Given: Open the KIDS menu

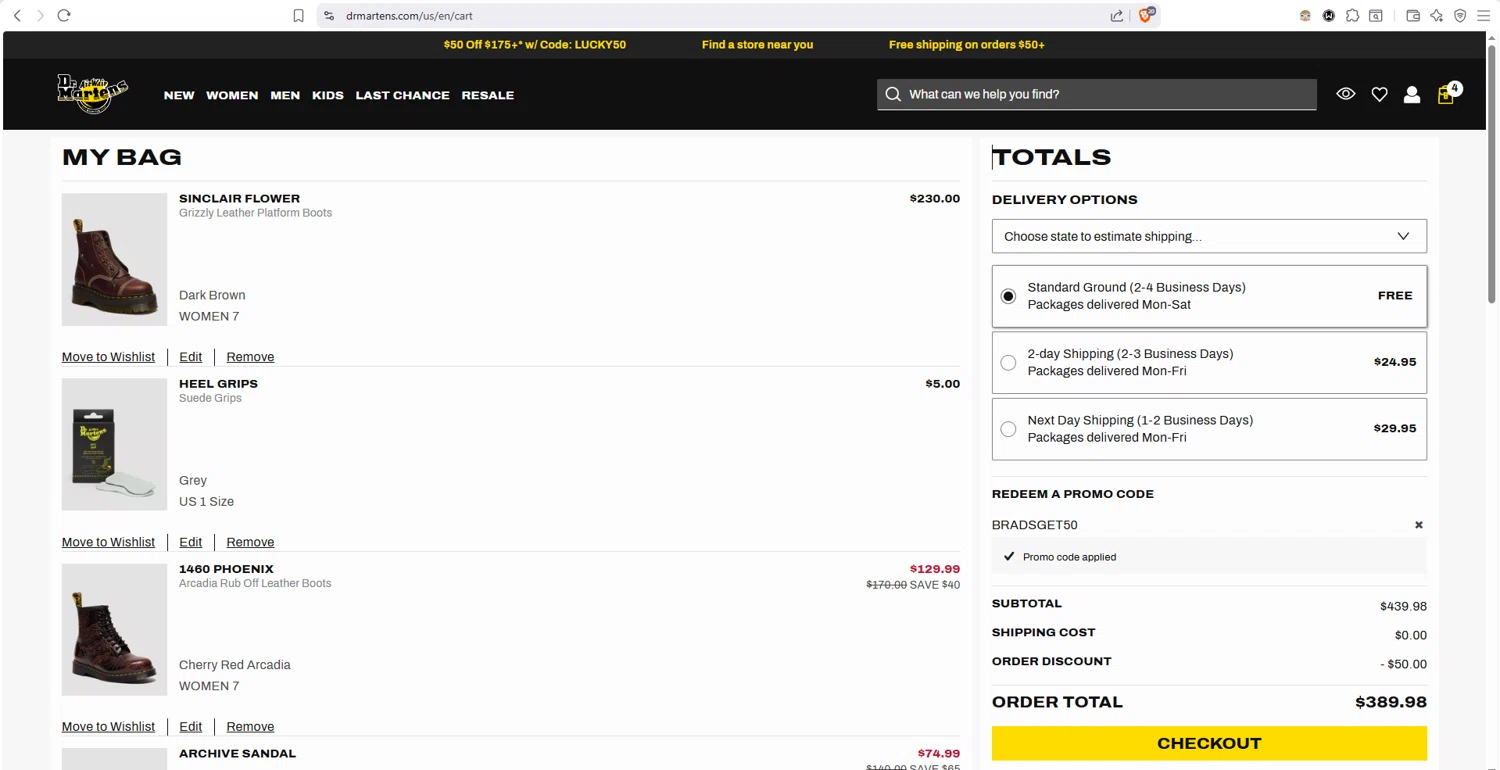Looking at the screenshot, I should point(328,95).
